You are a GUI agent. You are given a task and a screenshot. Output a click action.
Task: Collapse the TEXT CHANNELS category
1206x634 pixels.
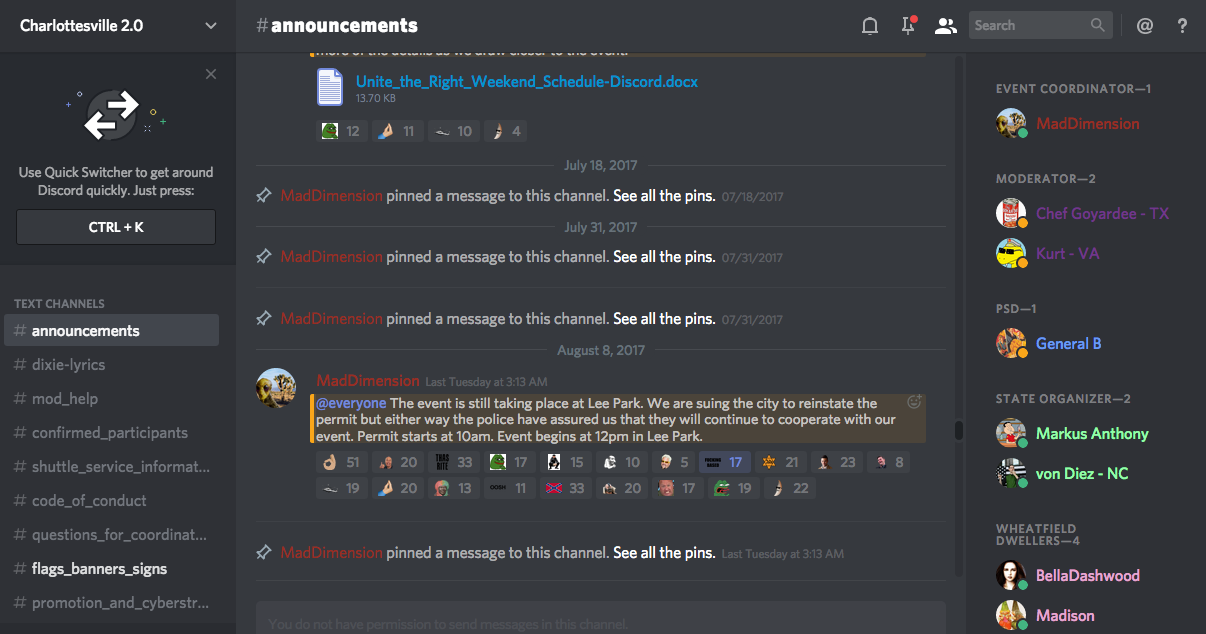point(59,304)
